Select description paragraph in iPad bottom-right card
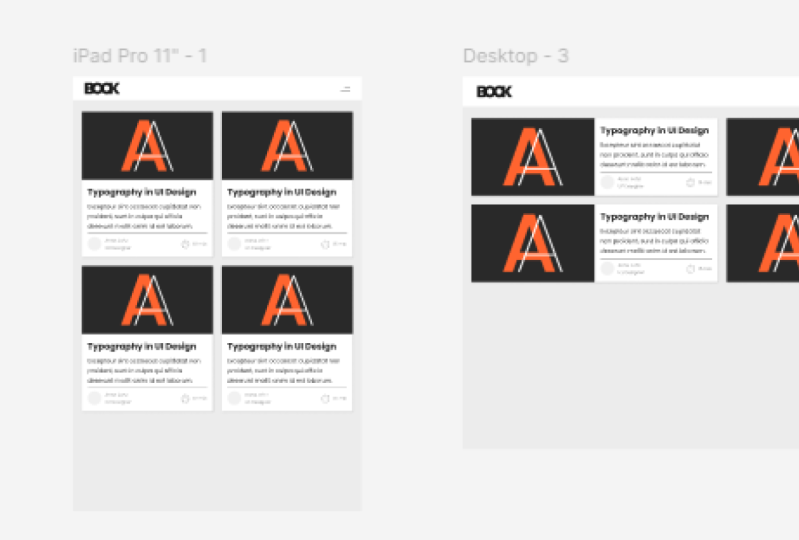 tap(284, 370)
